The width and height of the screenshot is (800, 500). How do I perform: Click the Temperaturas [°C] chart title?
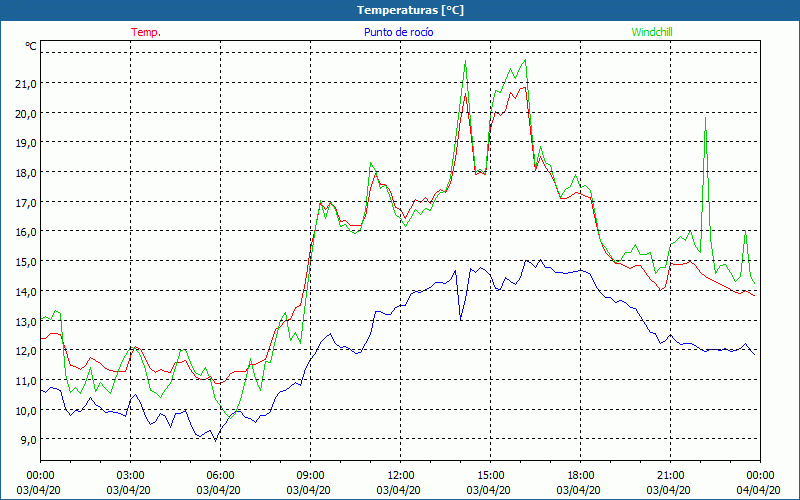(x=410, y=10)
